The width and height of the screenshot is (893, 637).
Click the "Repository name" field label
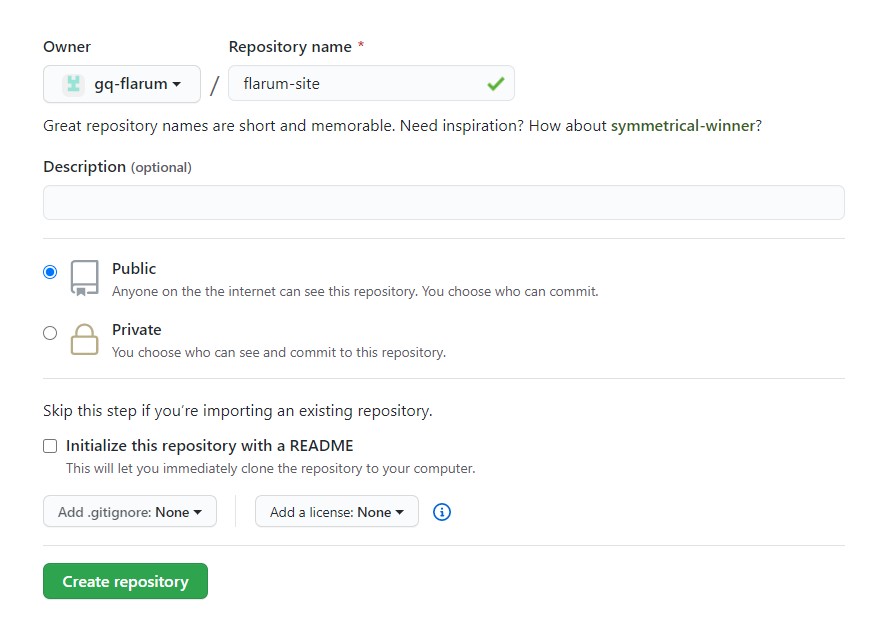290,47
